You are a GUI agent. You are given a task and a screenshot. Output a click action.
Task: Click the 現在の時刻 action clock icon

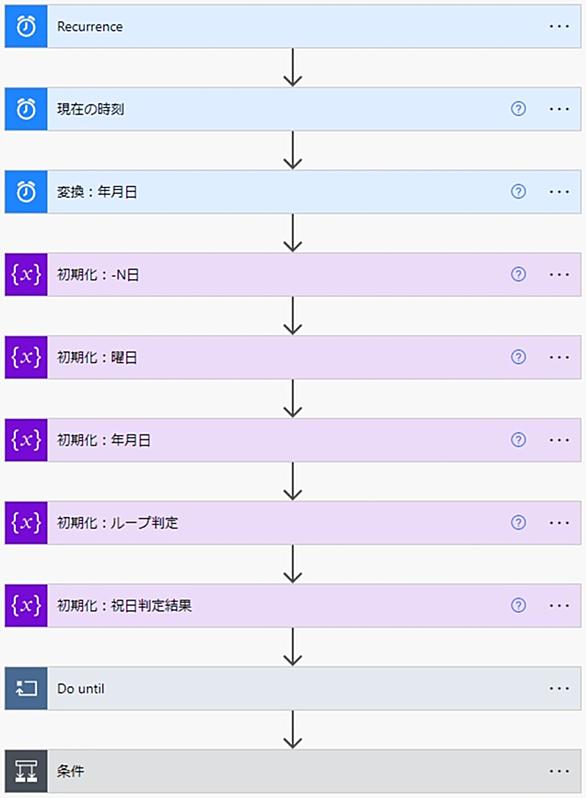[26, 109]
